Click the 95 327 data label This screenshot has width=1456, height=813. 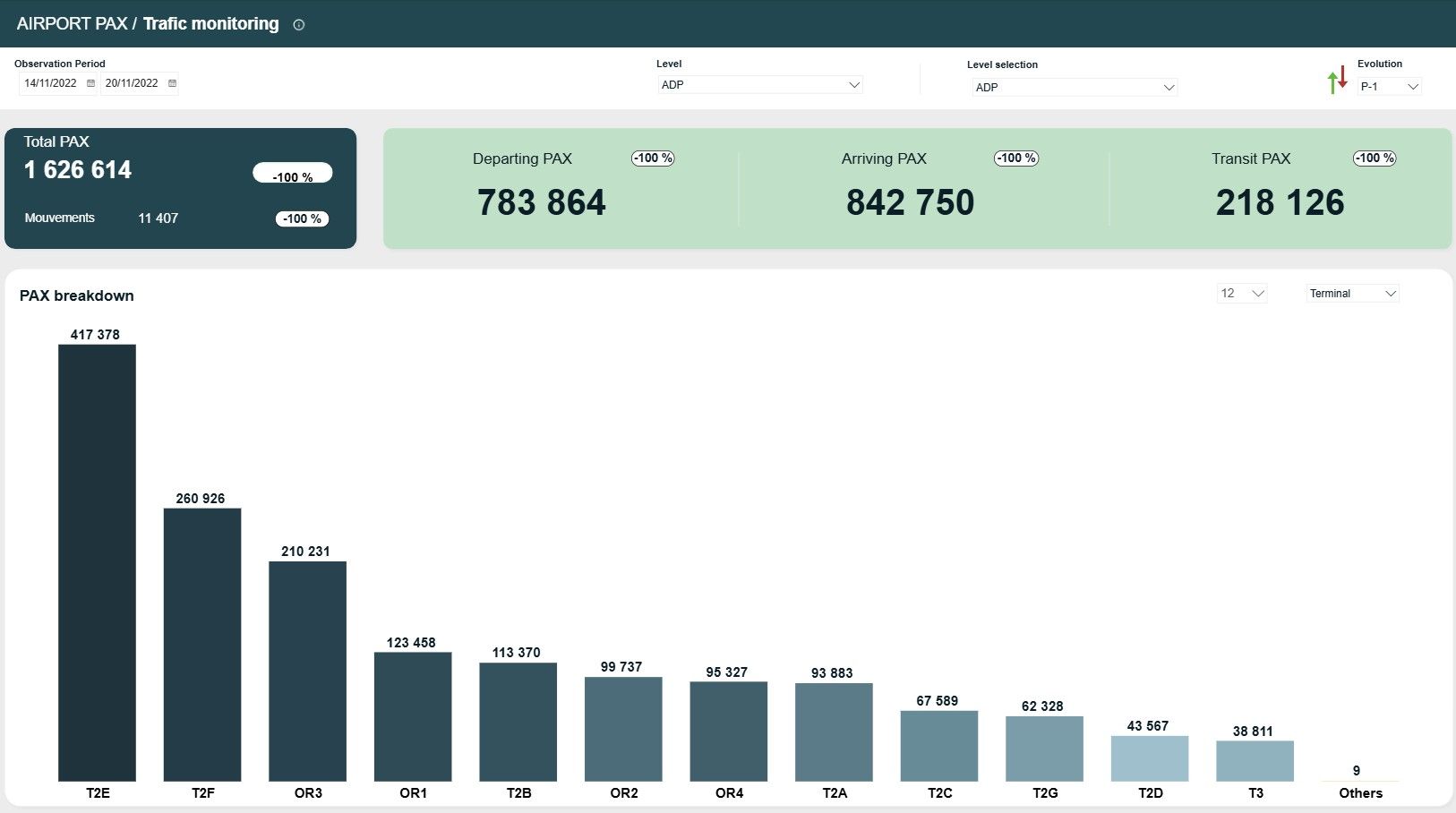[x=726, y=672]
